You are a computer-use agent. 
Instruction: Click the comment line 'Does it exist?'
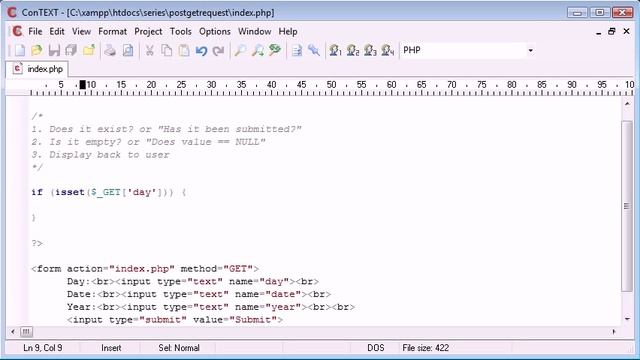coord(167,129)
